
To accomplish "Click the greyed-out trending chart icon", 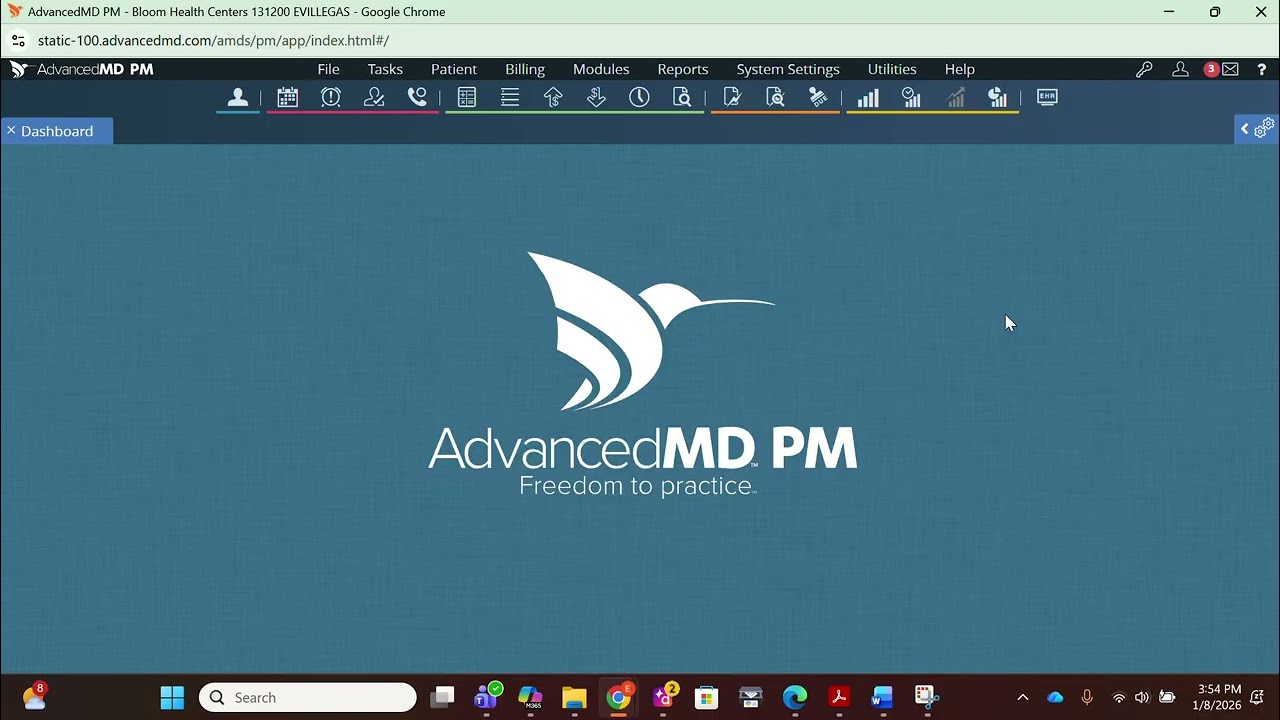I will coord(955,97).
